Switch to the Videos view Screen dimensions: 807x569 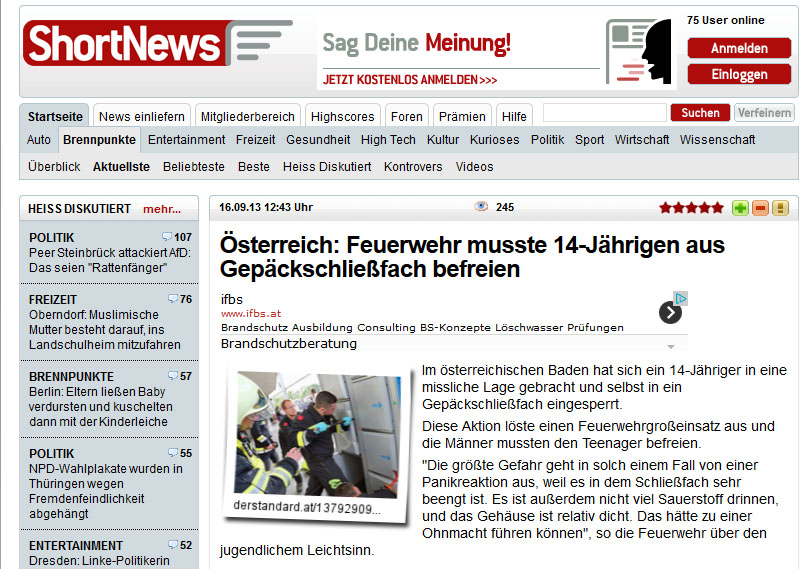coord(474,167)
